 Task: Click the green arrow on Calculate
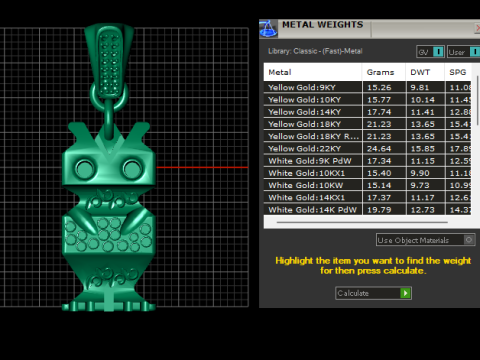[405, 293]
